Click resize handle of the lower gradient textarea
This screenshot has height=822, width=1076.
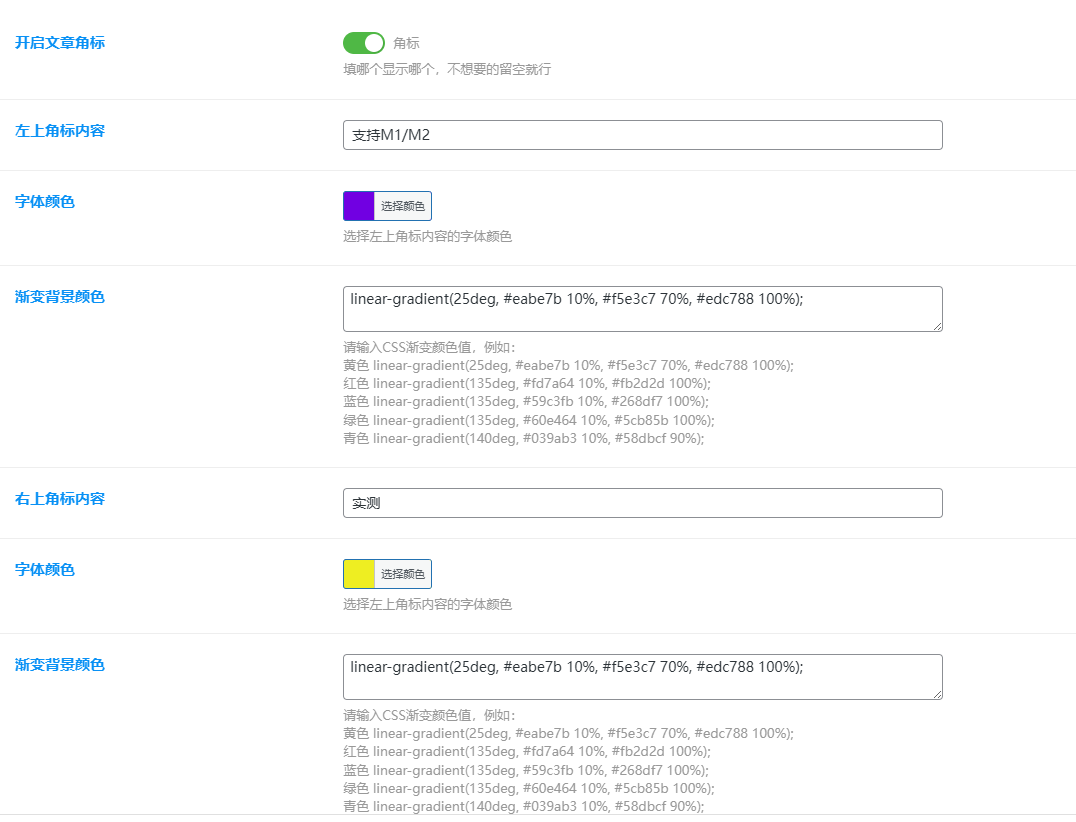pyautogui.click(x=937, y=694)
